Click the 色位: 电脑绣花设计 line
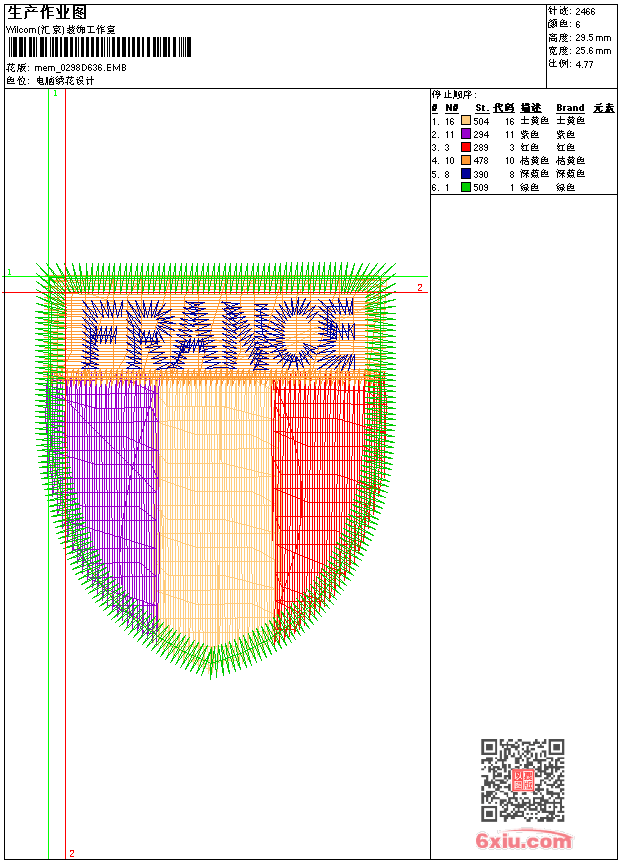Screen dimensions: 620x860 pos(50,81)
